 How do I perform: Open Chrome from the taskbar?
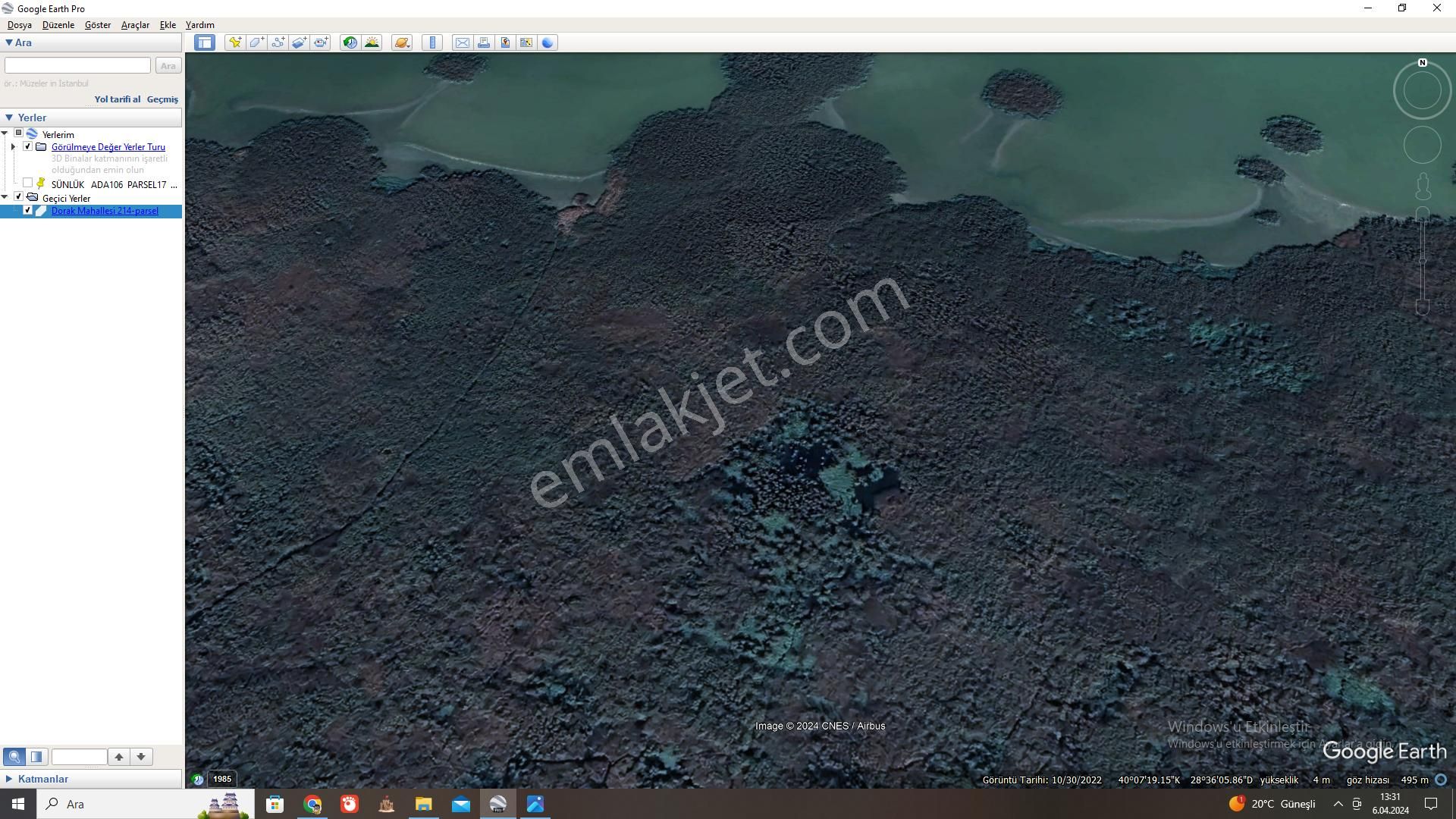click(312, 804)
